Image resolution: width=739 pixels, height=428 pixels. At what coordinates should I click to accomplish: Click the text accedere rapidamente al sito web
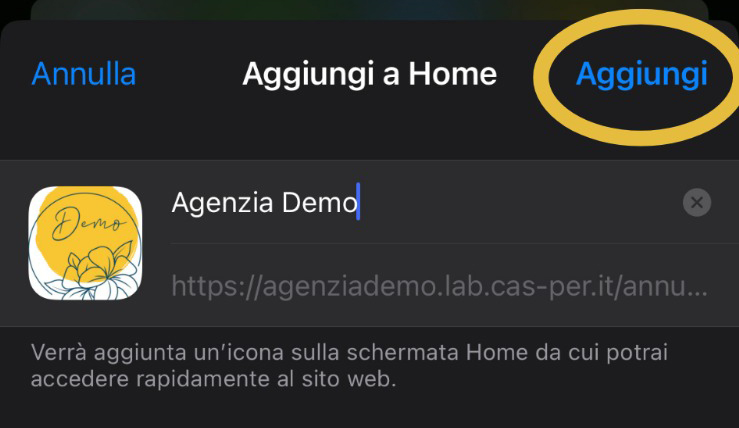tap(213, 379)
